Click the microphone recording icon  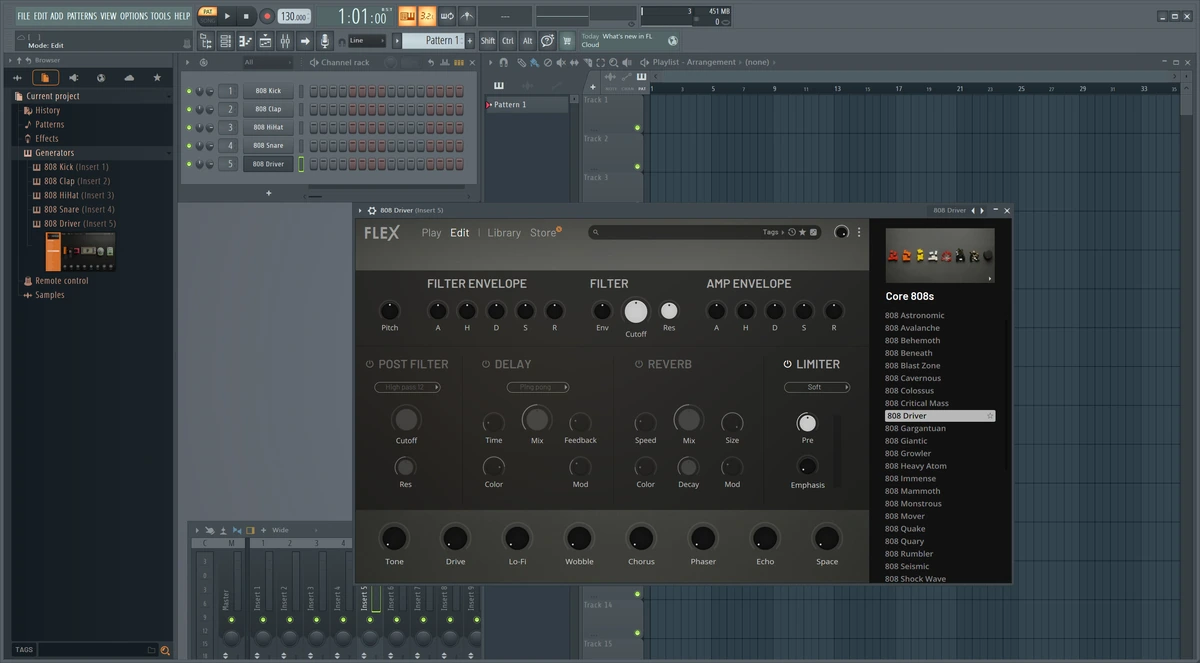pyautogui.click(x=325, y=41)
